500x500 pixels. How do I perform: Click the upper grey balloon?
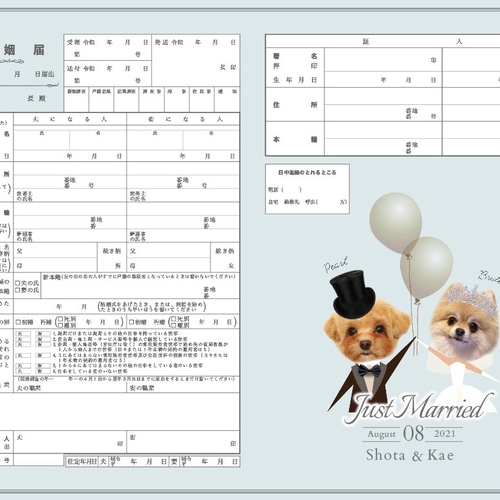pos(396,223)
